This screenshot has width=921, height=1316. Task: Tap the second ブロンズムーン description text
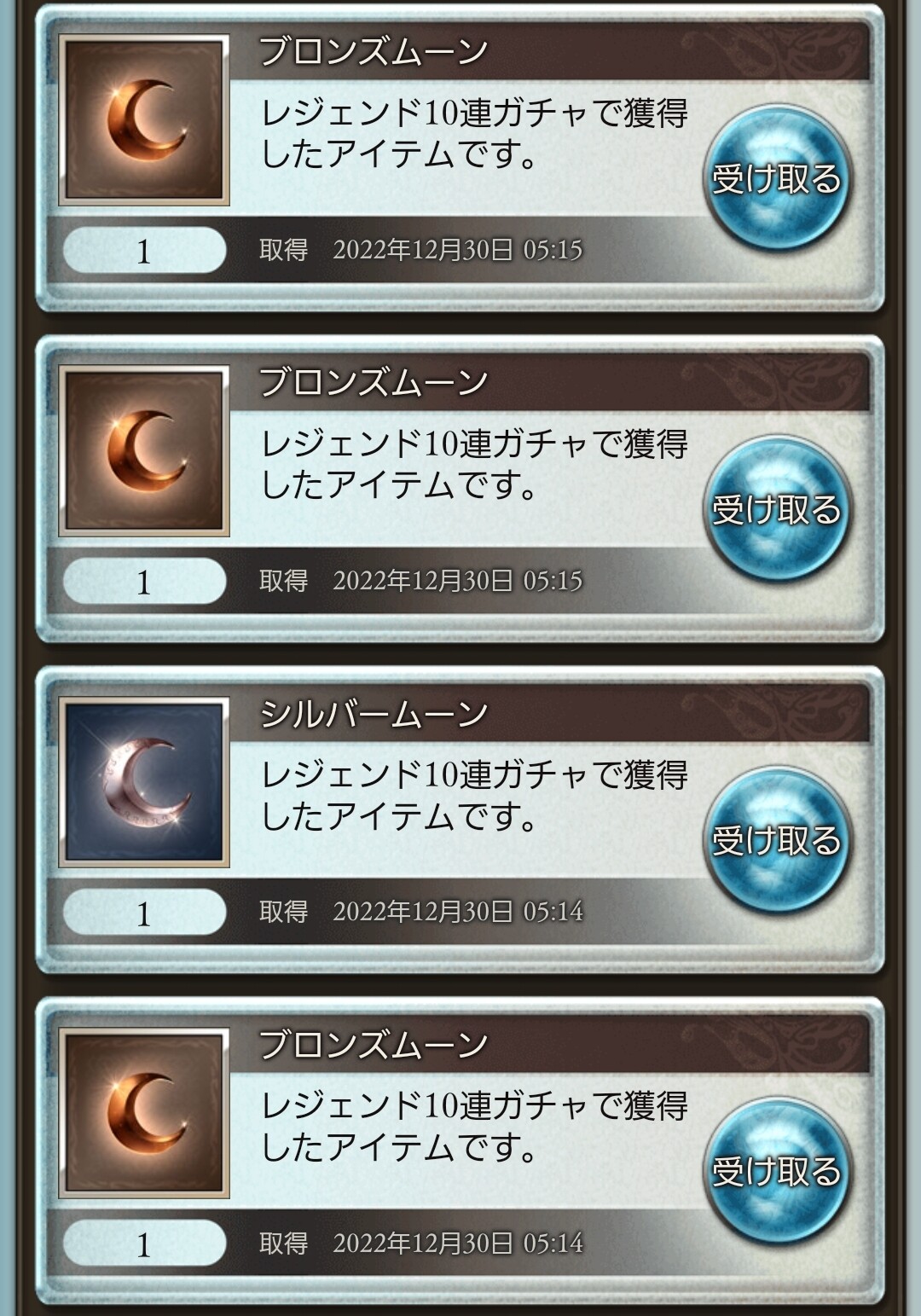pyautogui.click(x=474, y=465)
